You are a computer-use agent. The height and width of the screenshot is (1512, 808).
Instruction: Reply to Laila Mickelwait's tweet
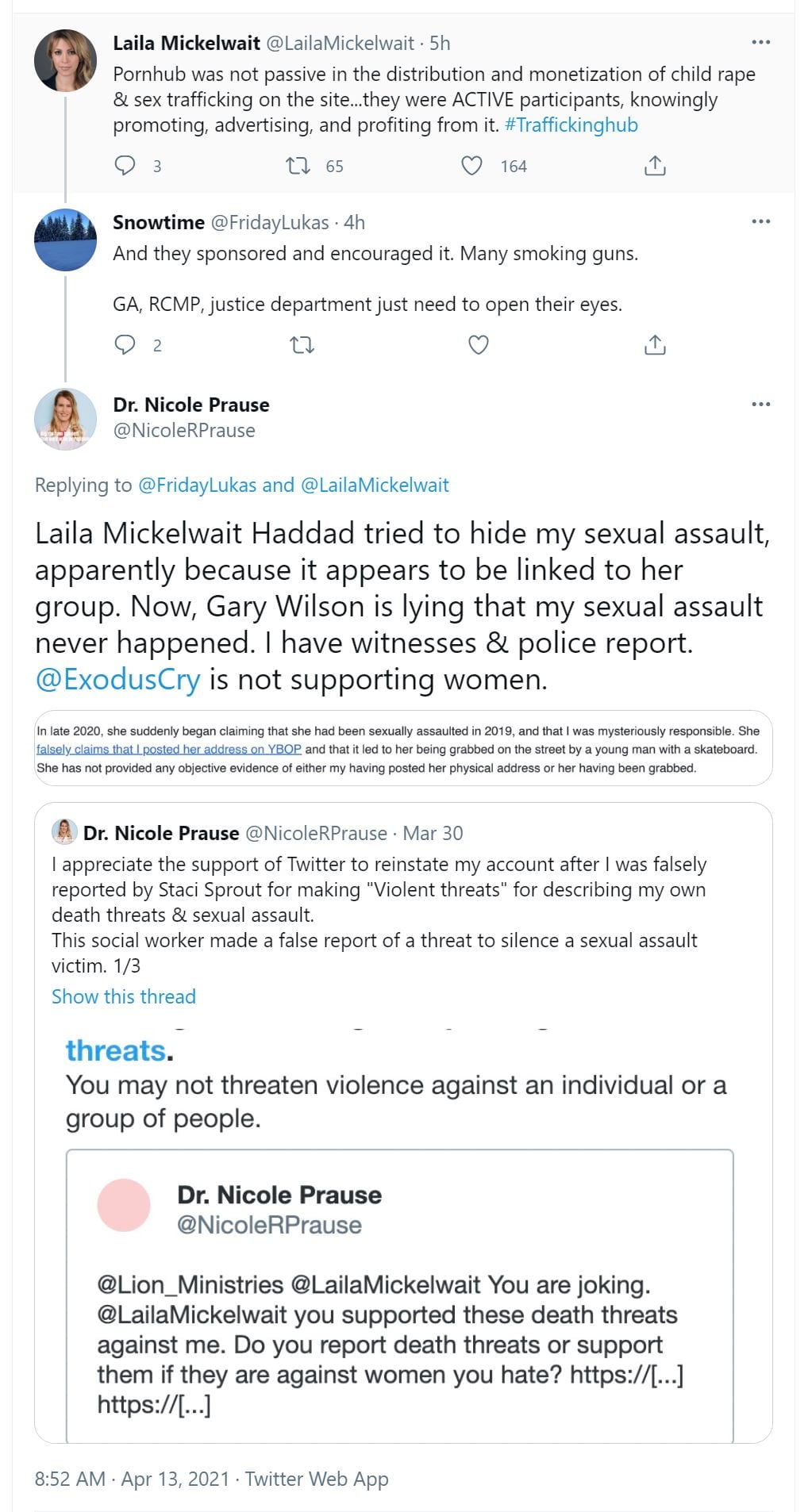pos(125,166)
